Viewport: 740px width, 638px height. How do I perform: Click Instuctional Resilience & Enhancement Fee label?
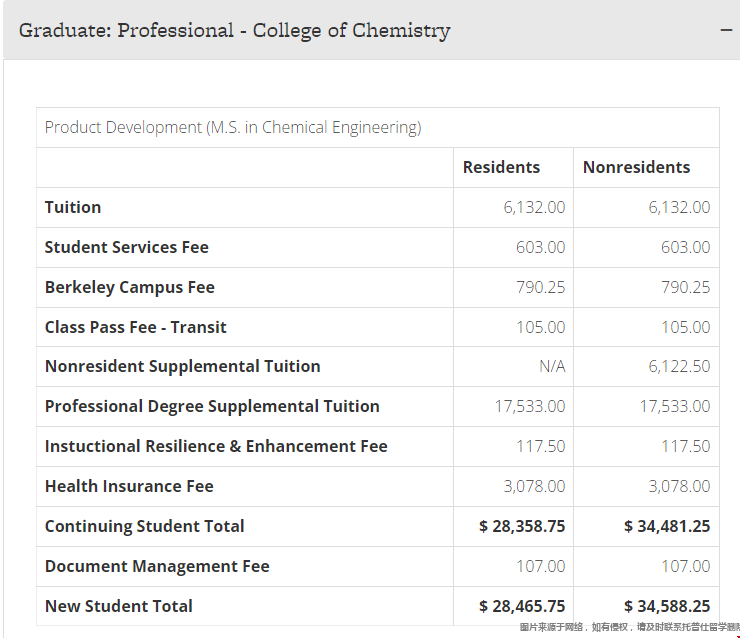216,446
